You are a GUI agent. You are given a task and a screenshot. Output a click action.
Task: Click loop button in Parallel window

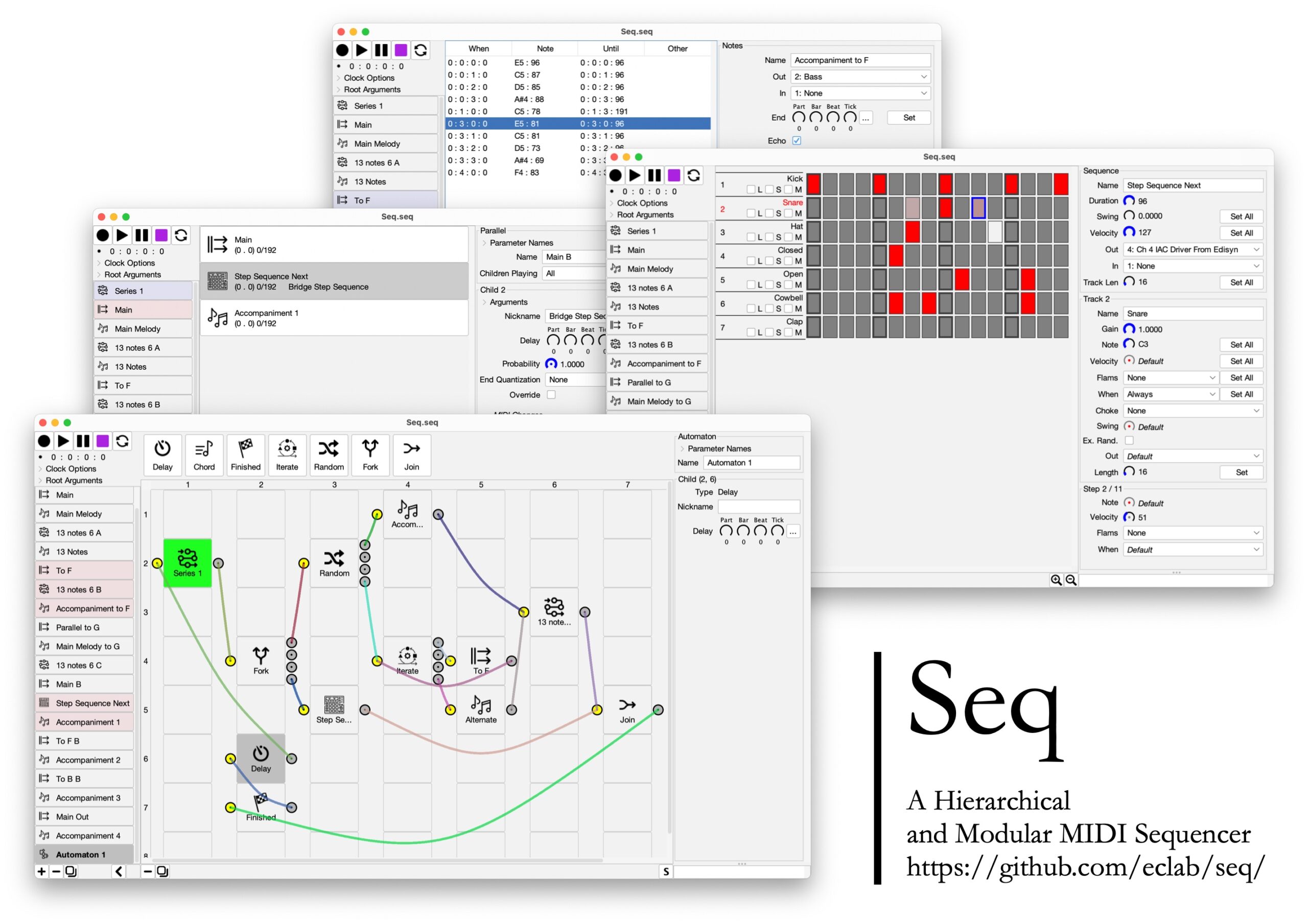181,235
